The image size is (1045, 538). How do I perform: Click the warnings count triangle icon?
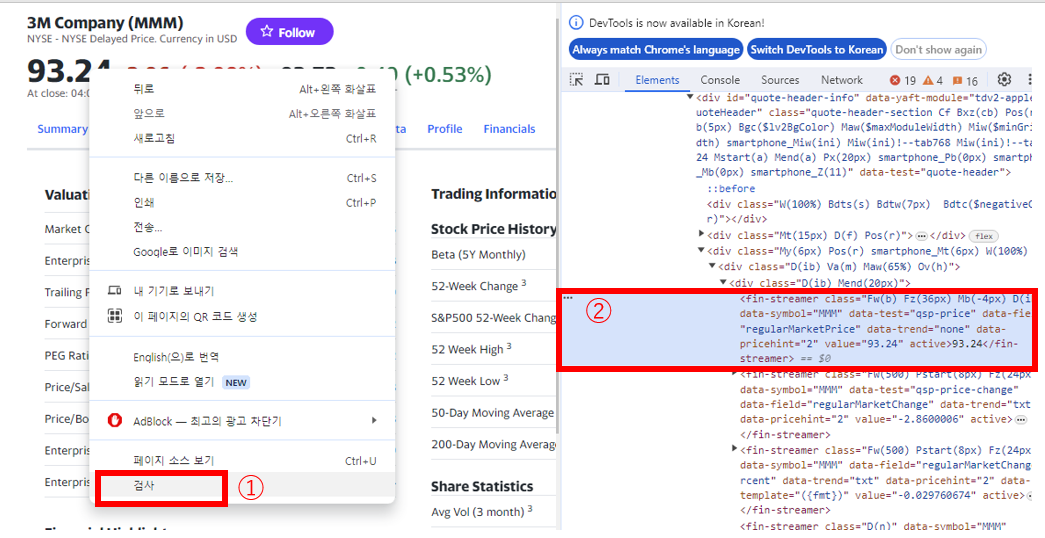928,81
